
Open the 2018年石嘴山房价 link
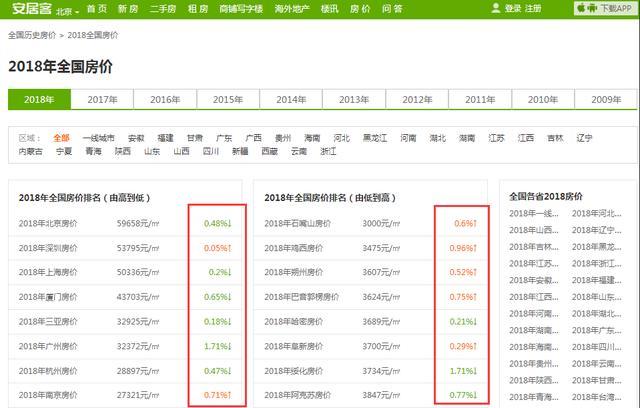298,224
